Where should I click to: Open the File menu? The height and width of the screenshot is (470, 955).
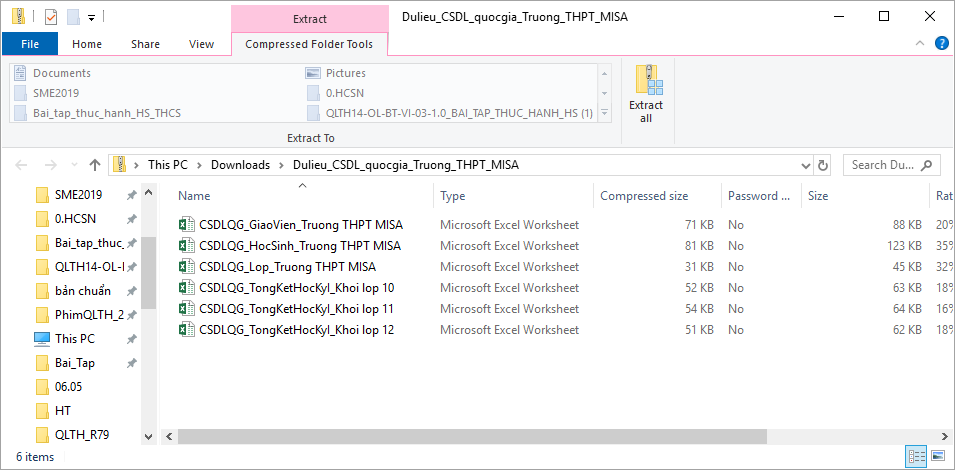tap(30, 44)
